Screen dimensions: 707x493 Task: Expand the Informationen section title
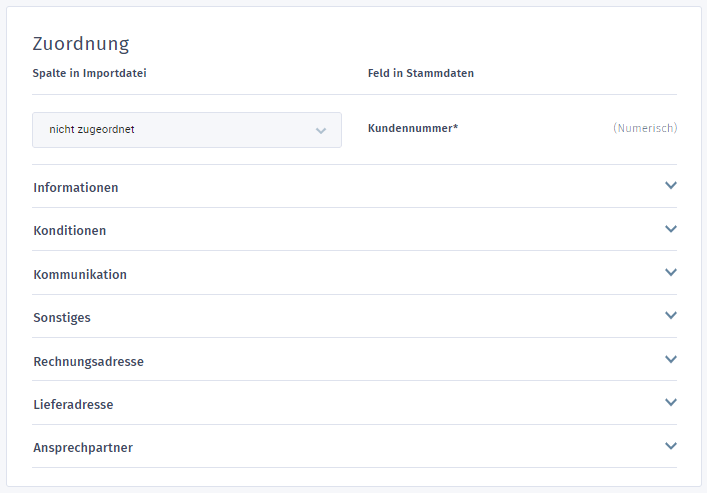pos(76,188)
